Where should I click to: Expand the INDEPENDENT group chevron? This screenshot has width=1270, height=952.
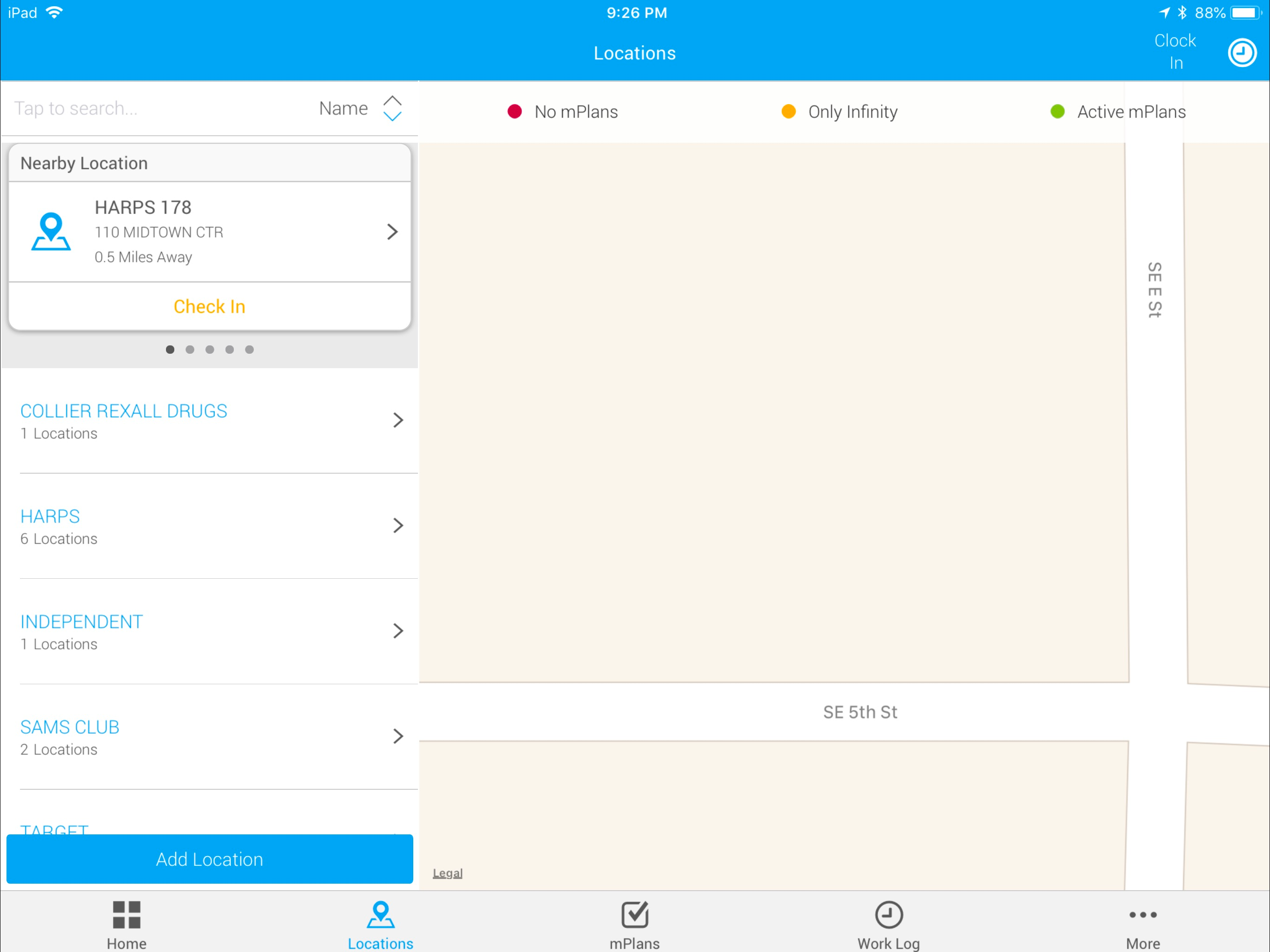tap(398, 631)
